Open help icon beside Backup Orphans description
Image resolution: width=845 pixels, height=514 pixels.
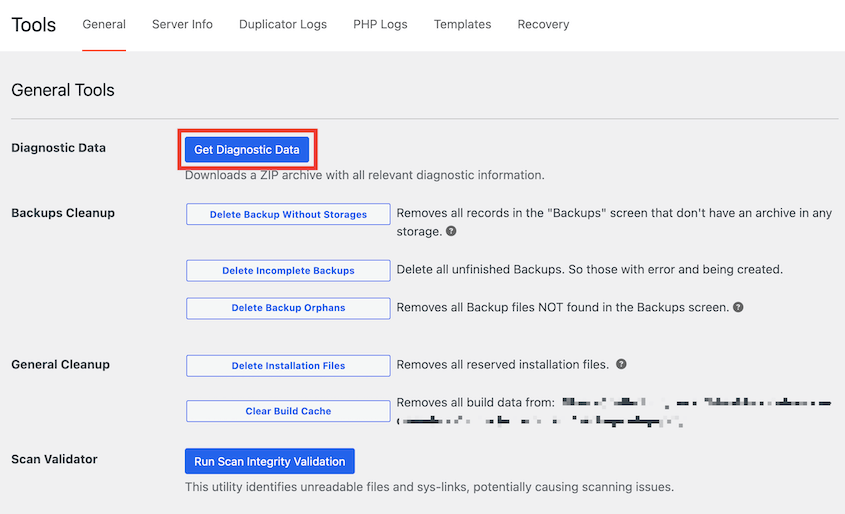[738, 307]
